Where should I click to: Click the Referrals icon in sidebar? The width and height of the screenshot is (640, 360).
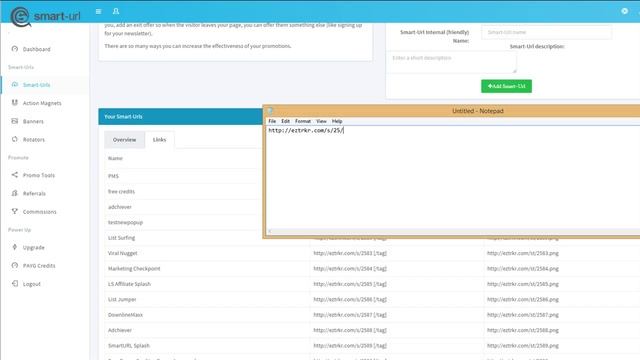[15, 193]
